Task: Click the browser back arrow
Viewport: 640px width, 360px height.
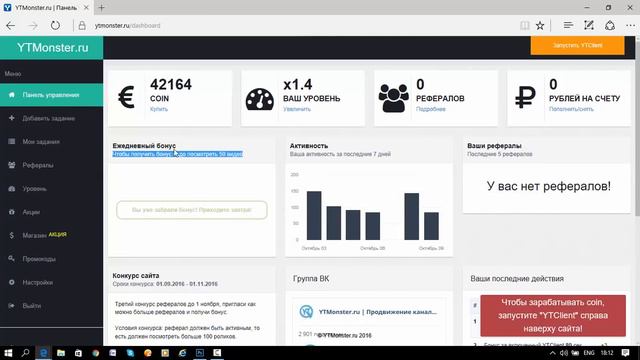Action: tap(11, 26)
